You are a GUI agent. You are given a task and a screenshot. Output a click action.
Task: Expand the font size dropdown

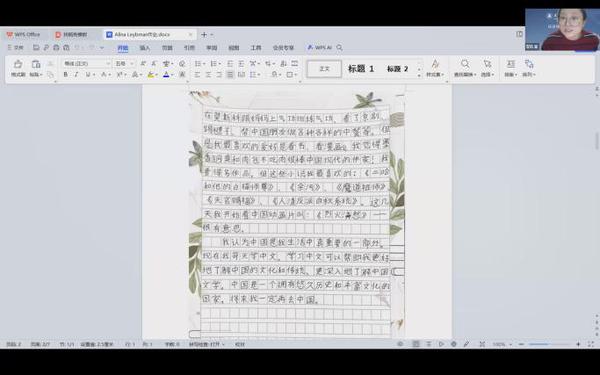point(132,64)
